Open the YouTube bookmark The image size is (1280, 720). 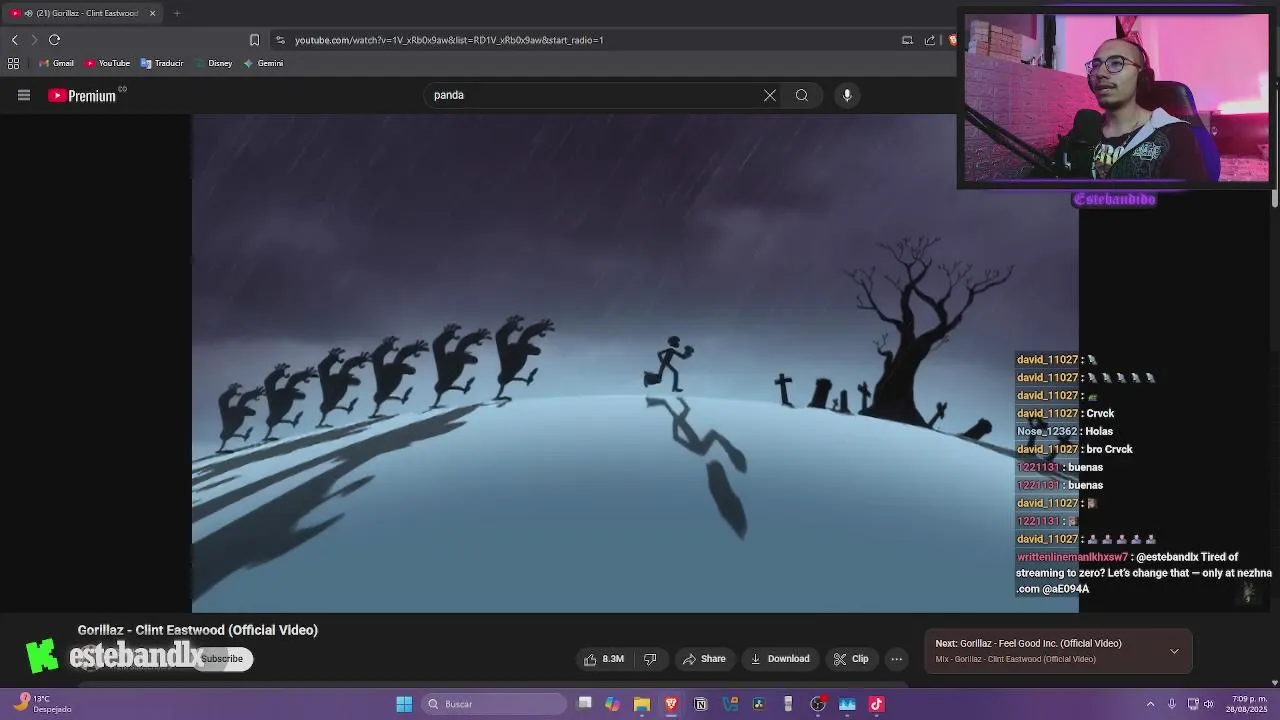[107, 63]
